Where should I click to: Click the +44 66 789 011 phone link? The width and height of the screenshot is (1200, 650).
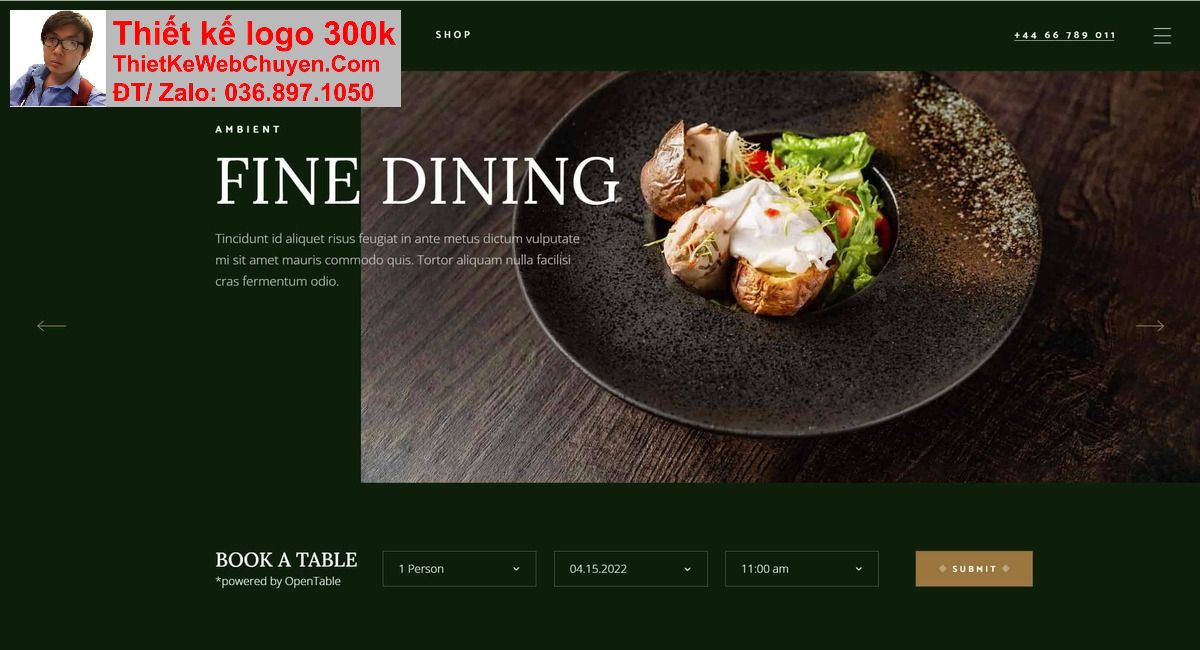coord(1064,35)
